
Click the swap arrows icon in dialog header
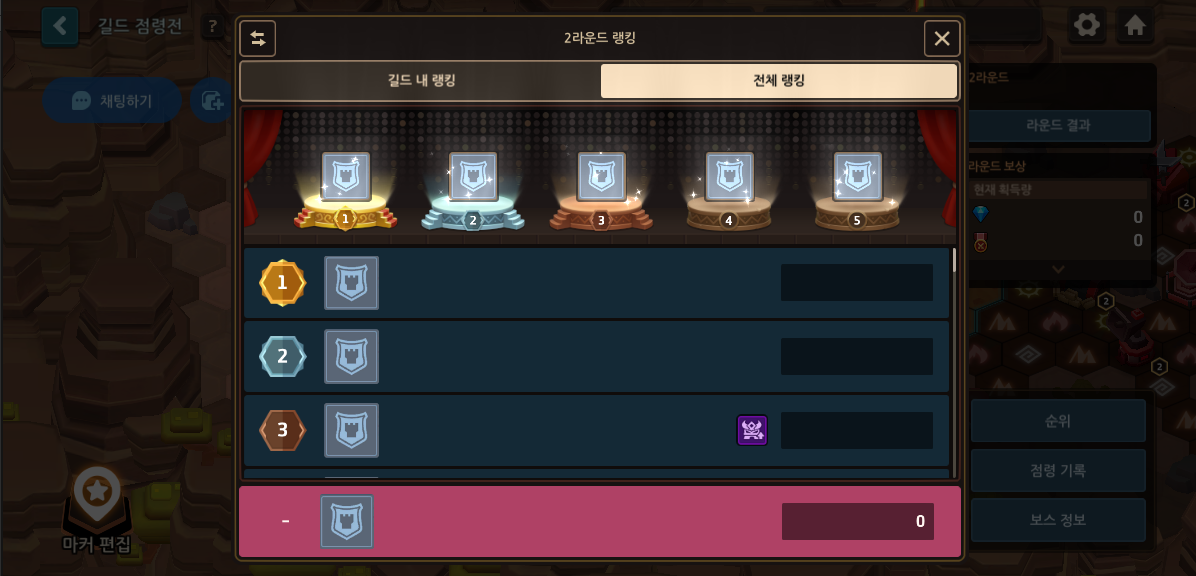tap(258, 38)
